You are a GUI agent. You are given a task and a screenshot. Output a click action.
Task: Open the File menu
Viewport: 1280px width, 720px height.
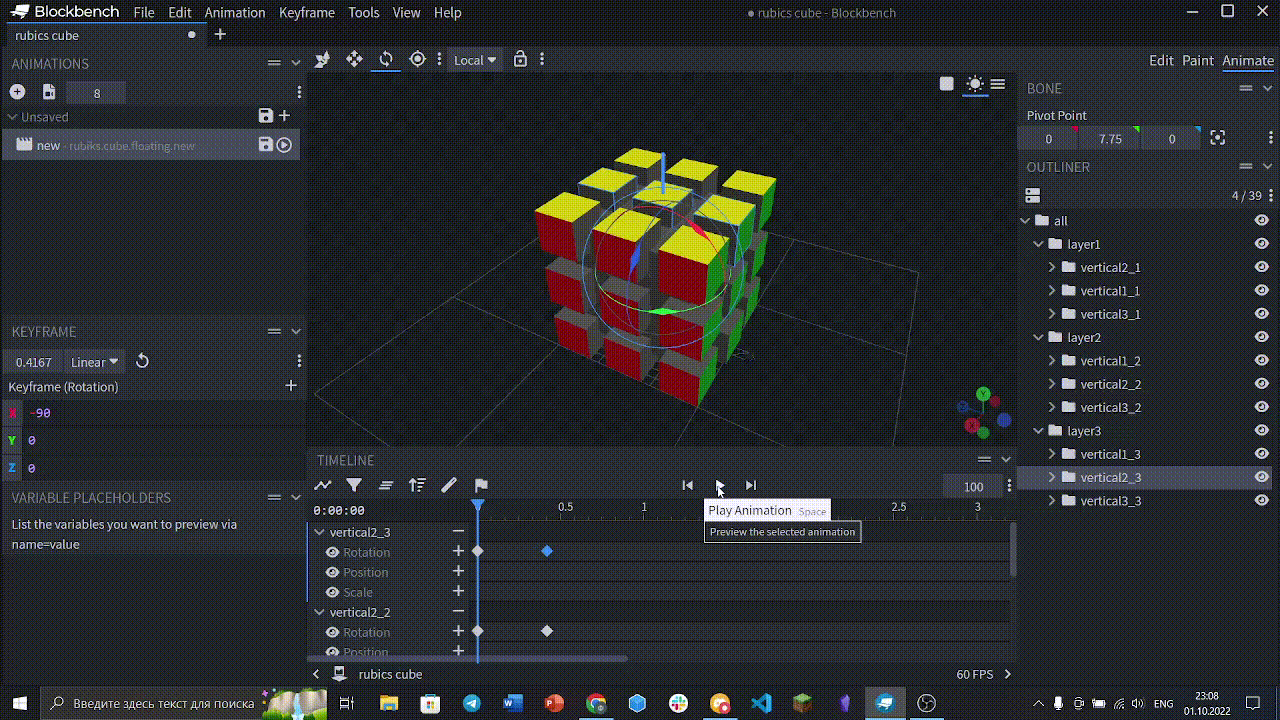click(144, 12)
